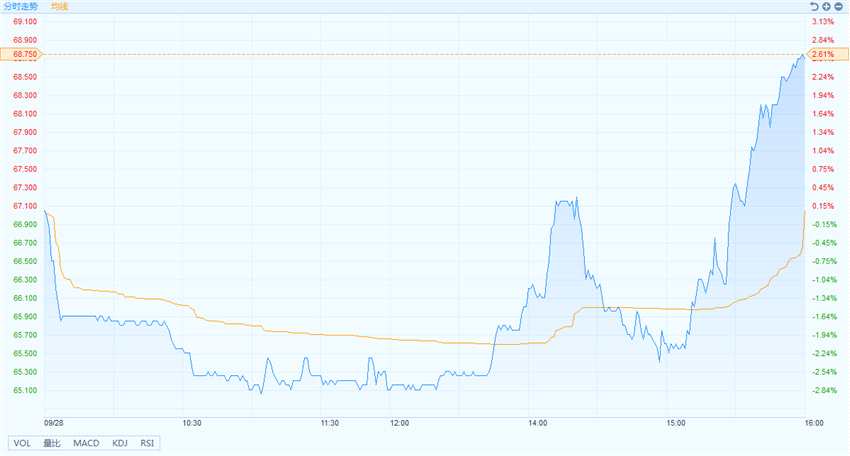Screen dimensions: 850x456
Task: Select the 10:30 time axis label
Action: coord(192,423)
